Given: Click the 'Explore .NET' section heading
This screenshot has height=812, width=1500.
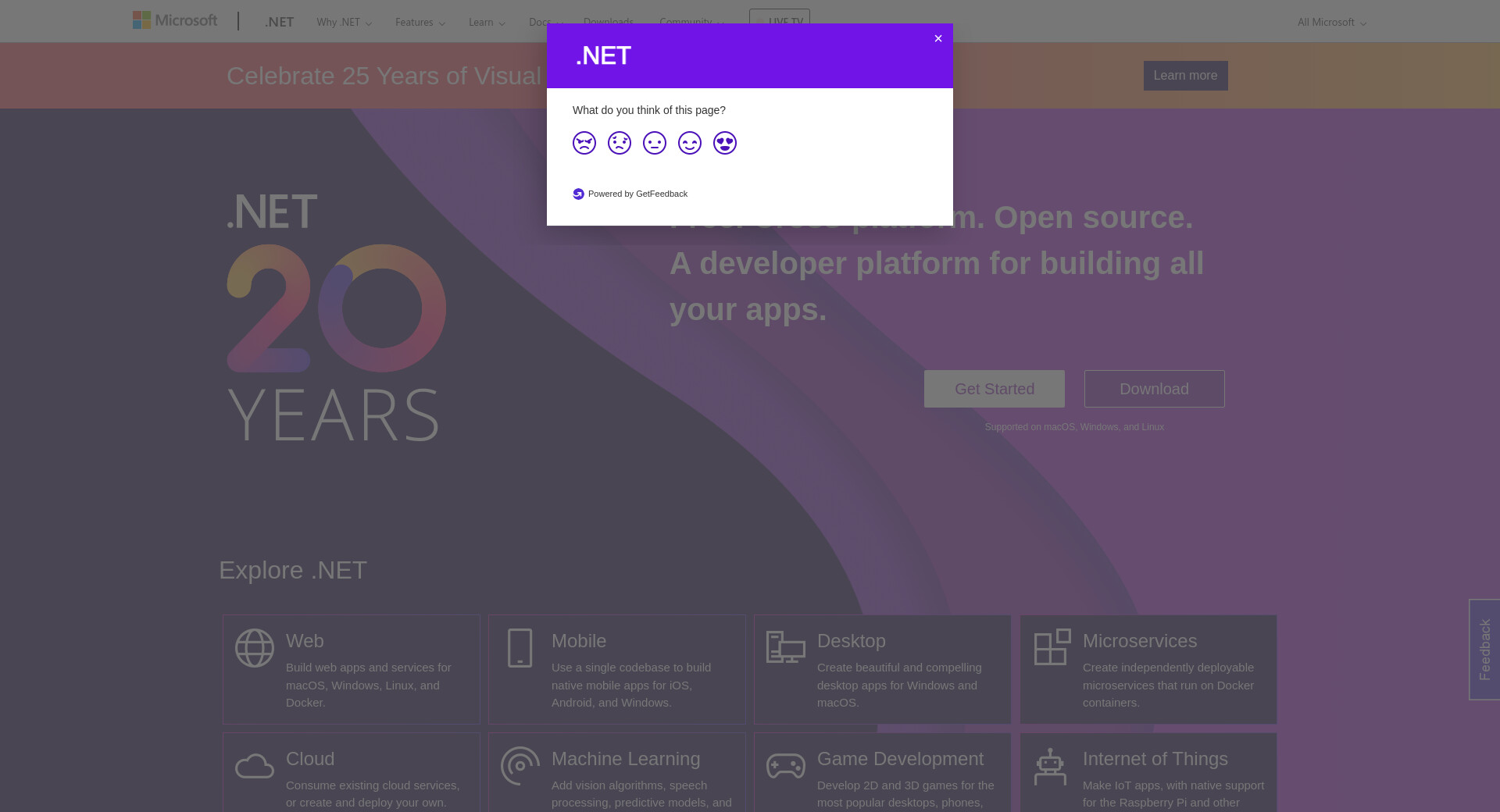Looking at the screenshot, I should pos(293,570).
